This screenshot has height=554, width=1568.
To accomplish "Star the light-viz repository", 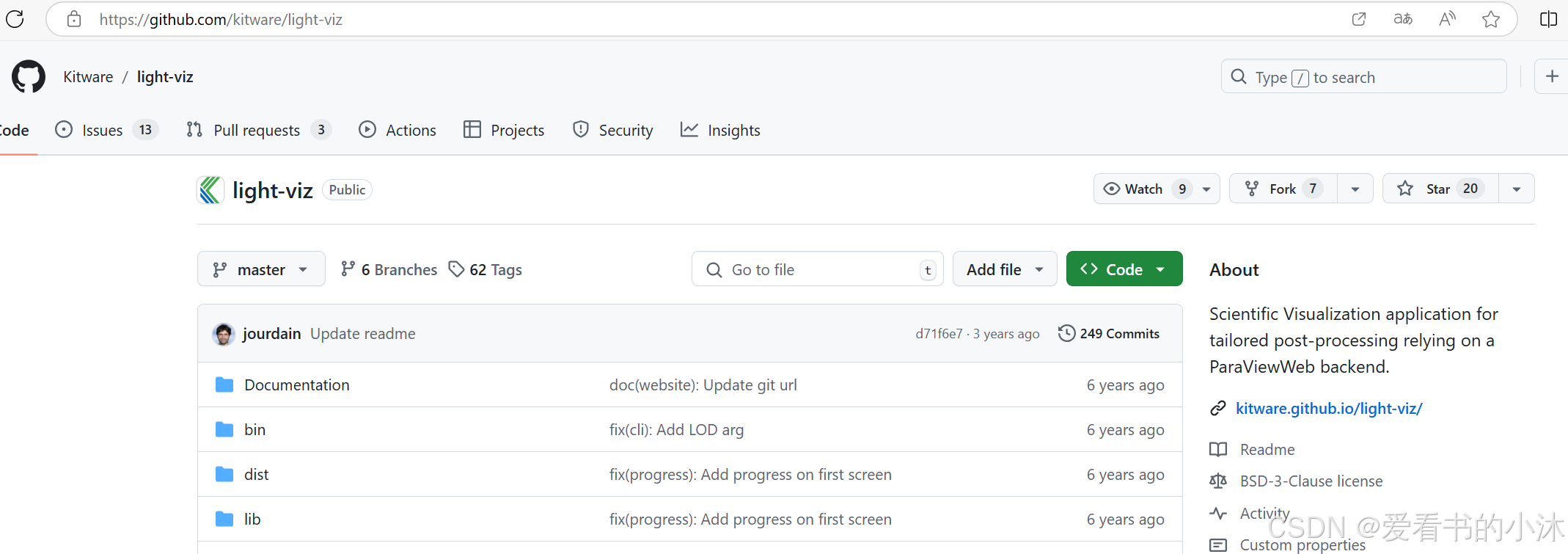I will [1440, 189].
